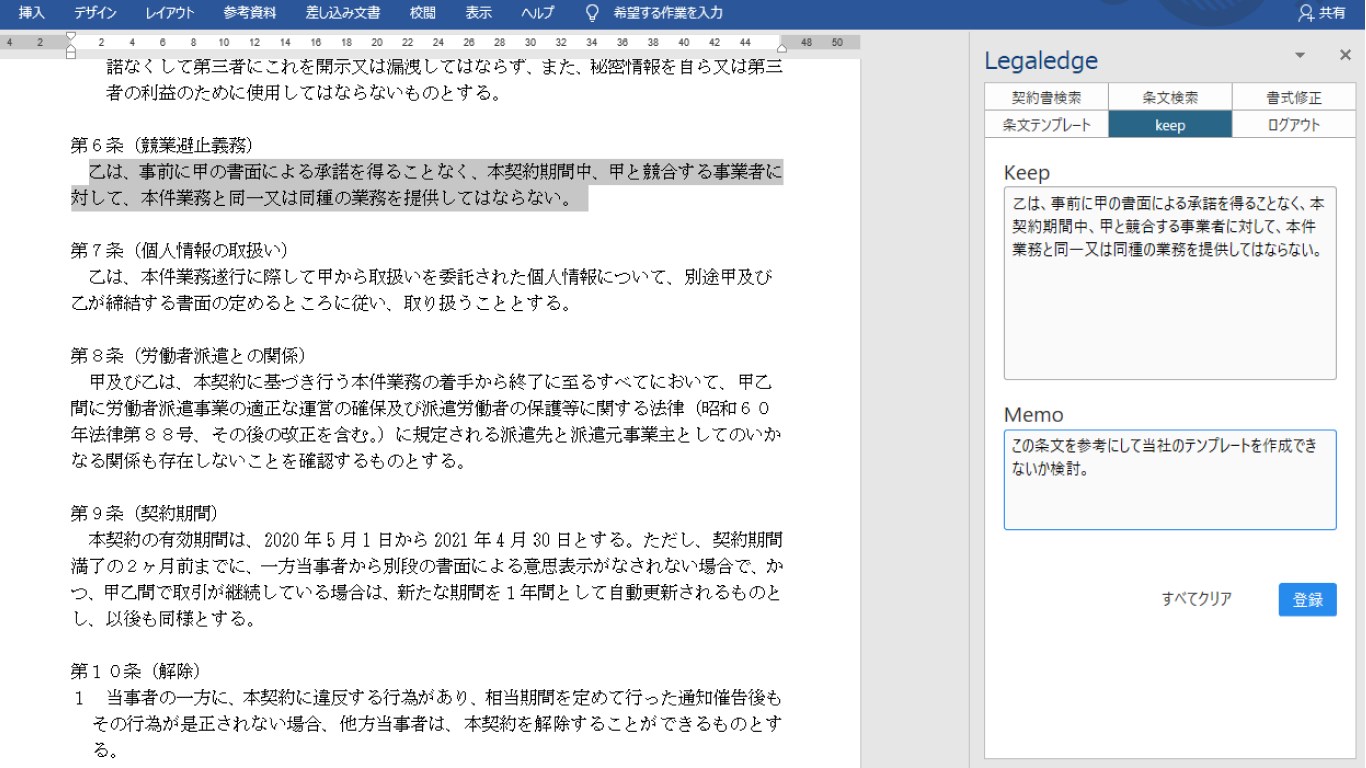Click the Keep label in Legaledge pane
This screenshot has height=768, width=1366.
1027,172
